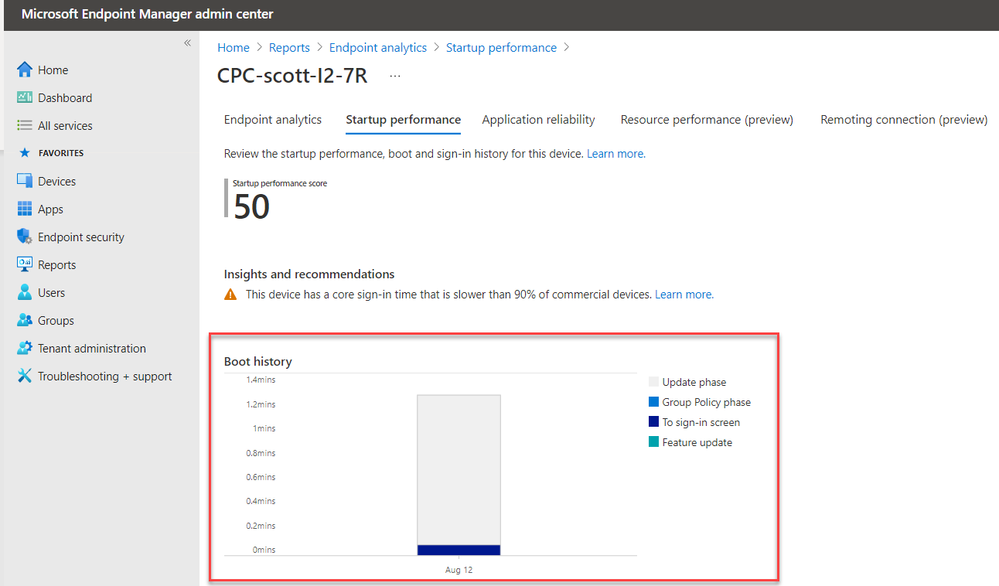Click the Microsoft Endpoint Manager admin center title
Viewport: 999px width, 586px height.
click(147, 14)
